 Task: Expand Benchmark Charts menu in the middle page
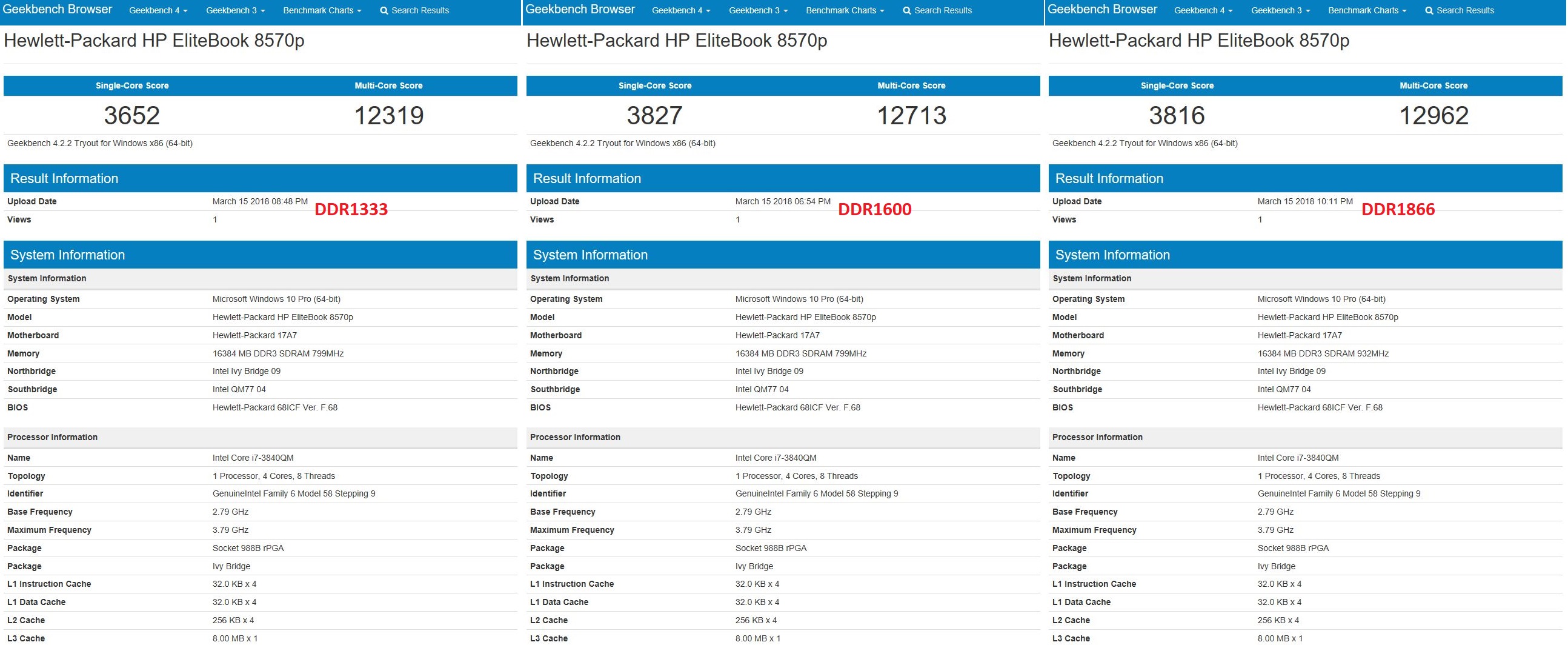(845, 10)
